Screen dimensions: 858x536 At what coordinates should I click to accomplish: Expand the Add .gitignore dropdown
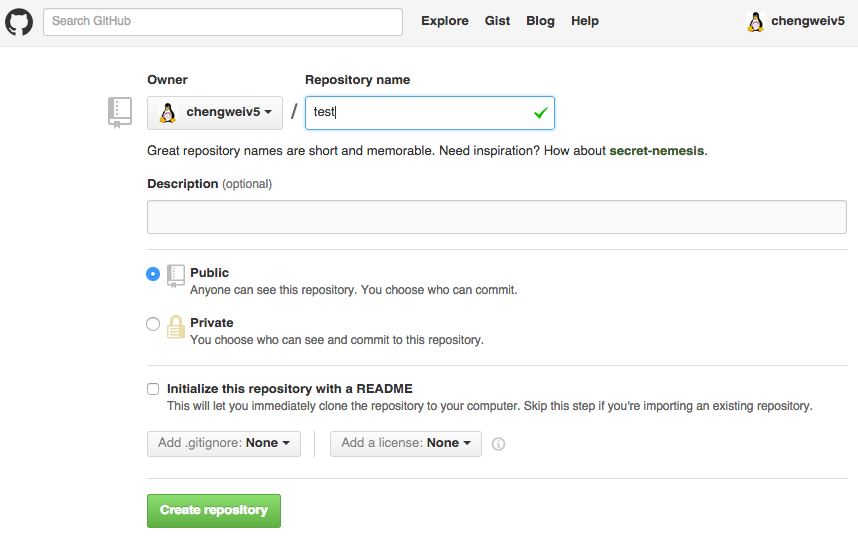pos(224,443)
